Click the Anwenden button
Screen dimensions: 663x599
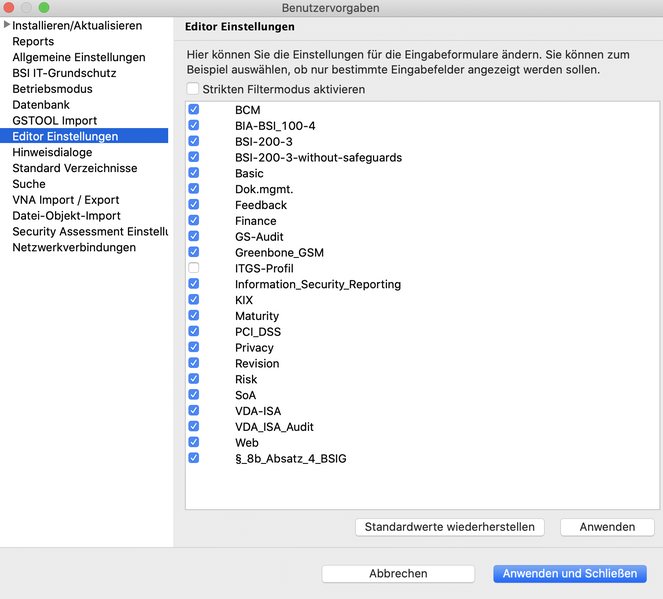click(x=607, y=527)
